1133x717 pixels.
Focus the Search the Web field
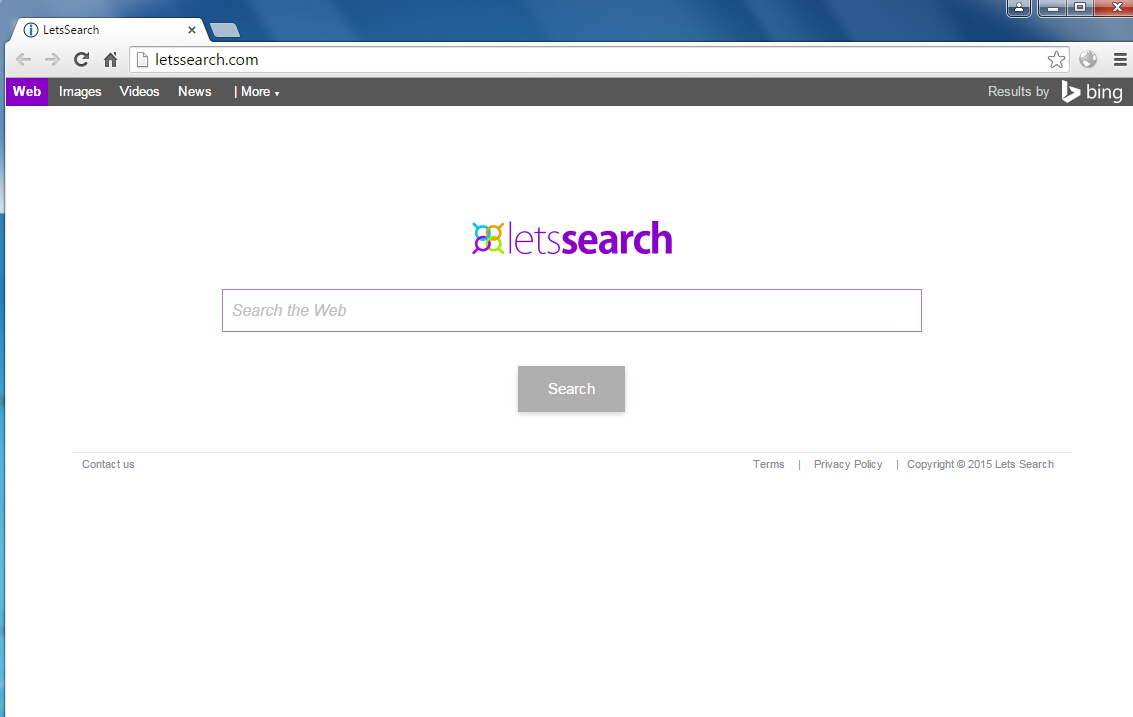click(572, 311)
